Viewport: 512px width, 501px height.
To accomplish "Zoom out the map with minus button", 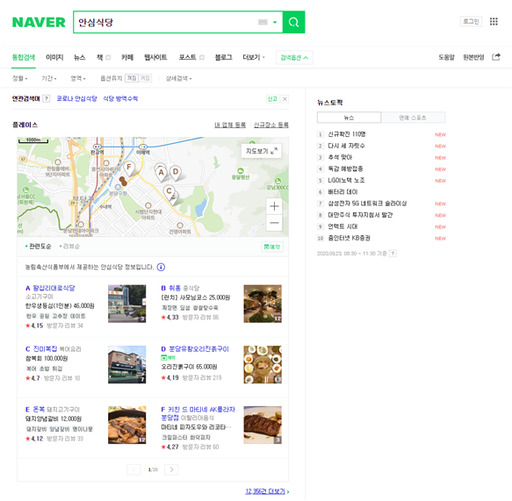I will point(274,223).
